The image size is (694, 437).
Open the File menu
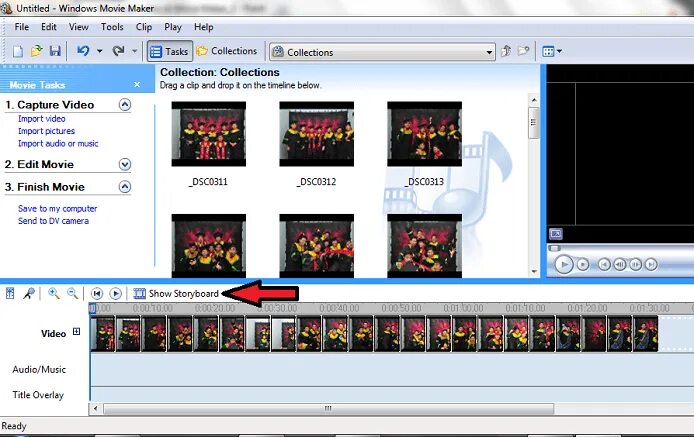22,27
